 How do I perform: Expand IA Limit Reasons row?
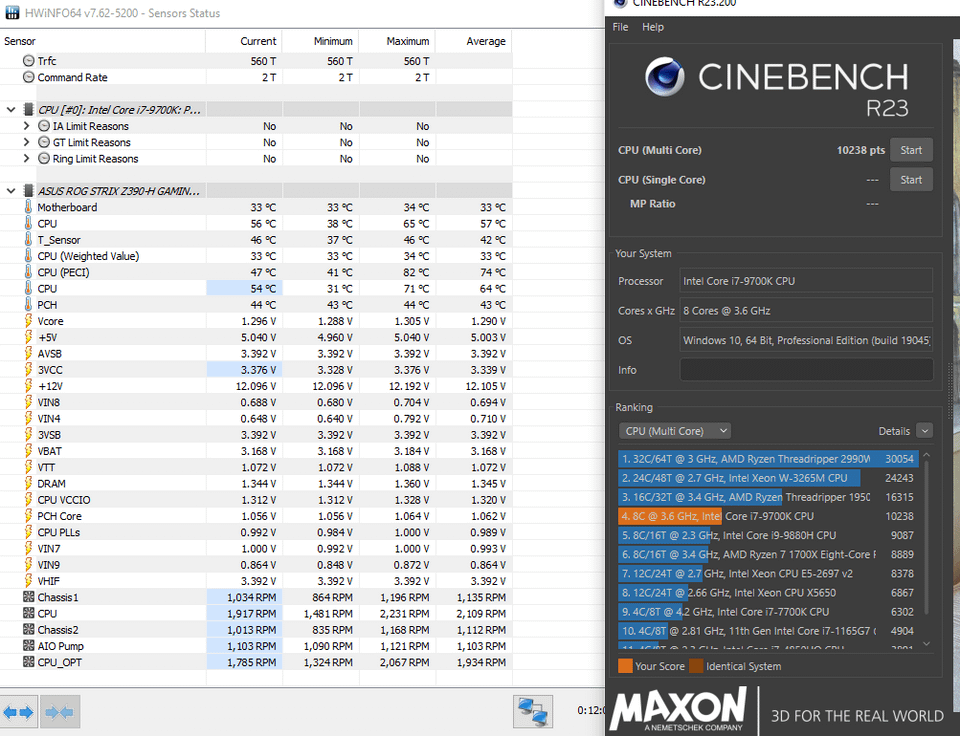click(26, 126)
